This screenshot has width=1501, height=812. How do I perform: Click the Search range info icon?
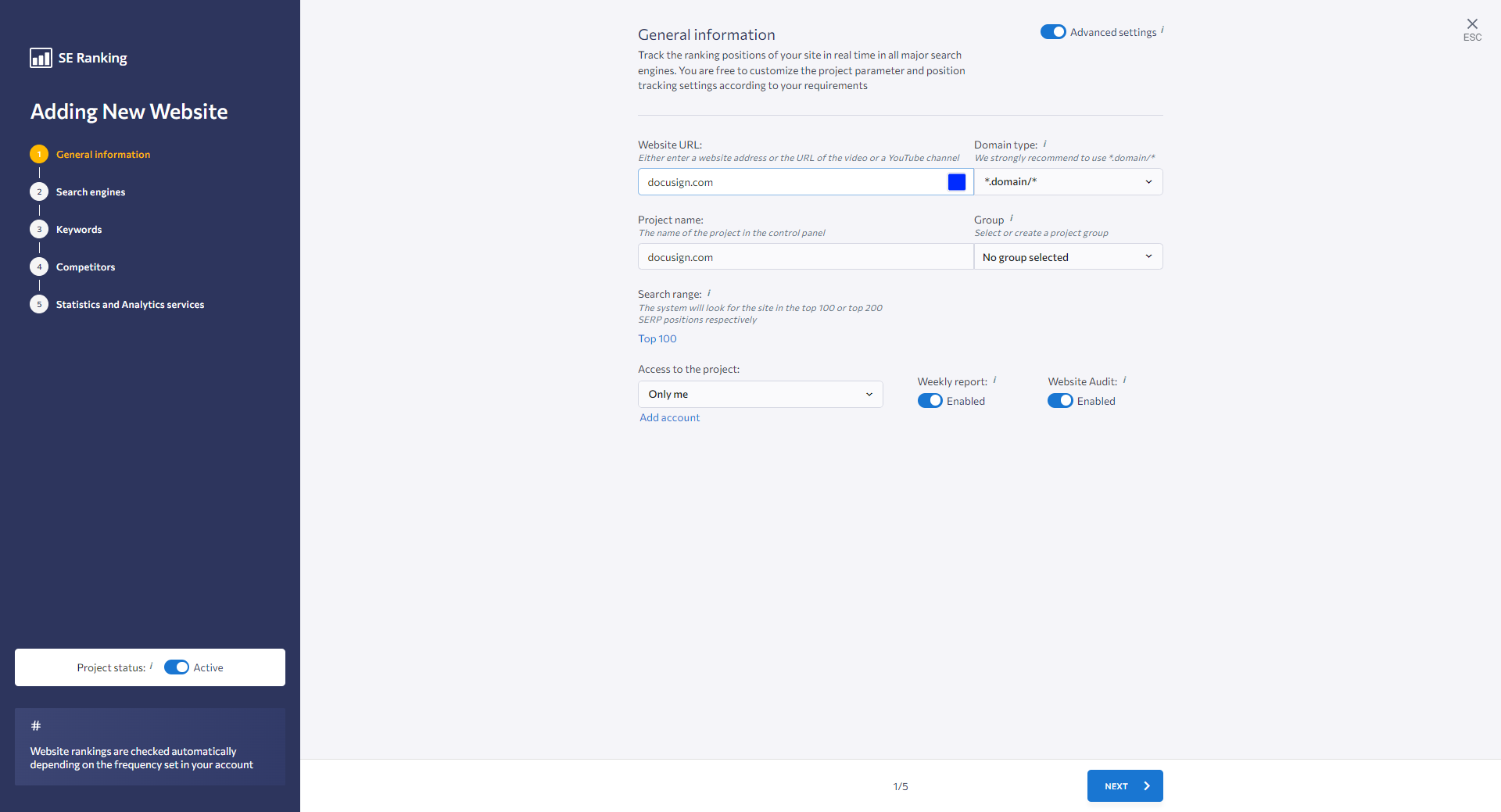tap(709, 293)
